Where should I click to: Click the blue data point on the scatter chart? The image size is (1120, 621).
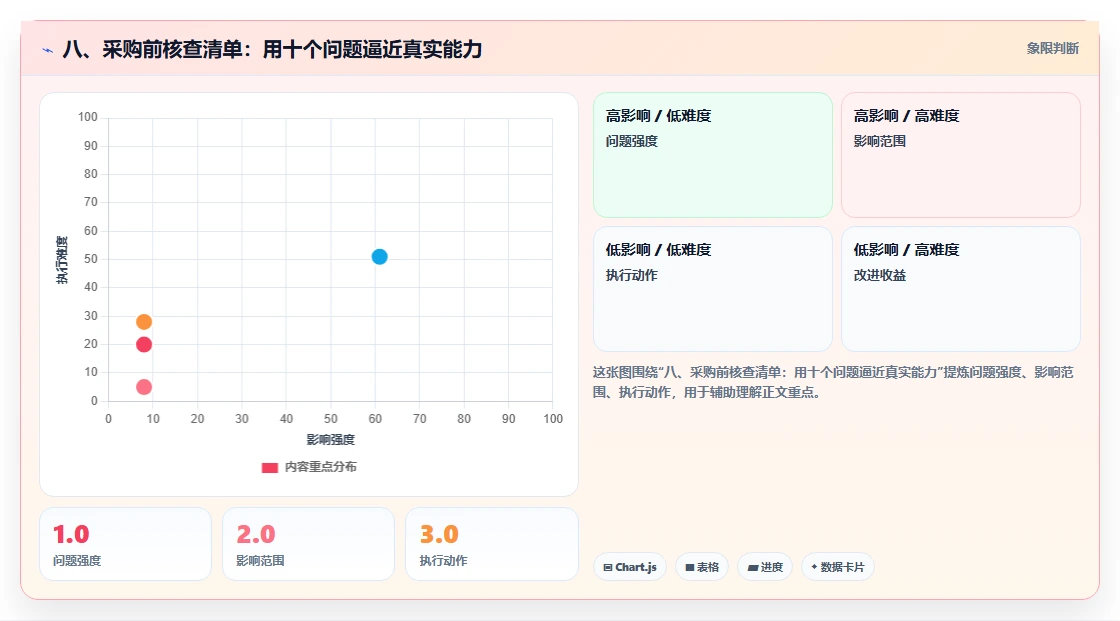pyautogui.click(x=379, y=257)
